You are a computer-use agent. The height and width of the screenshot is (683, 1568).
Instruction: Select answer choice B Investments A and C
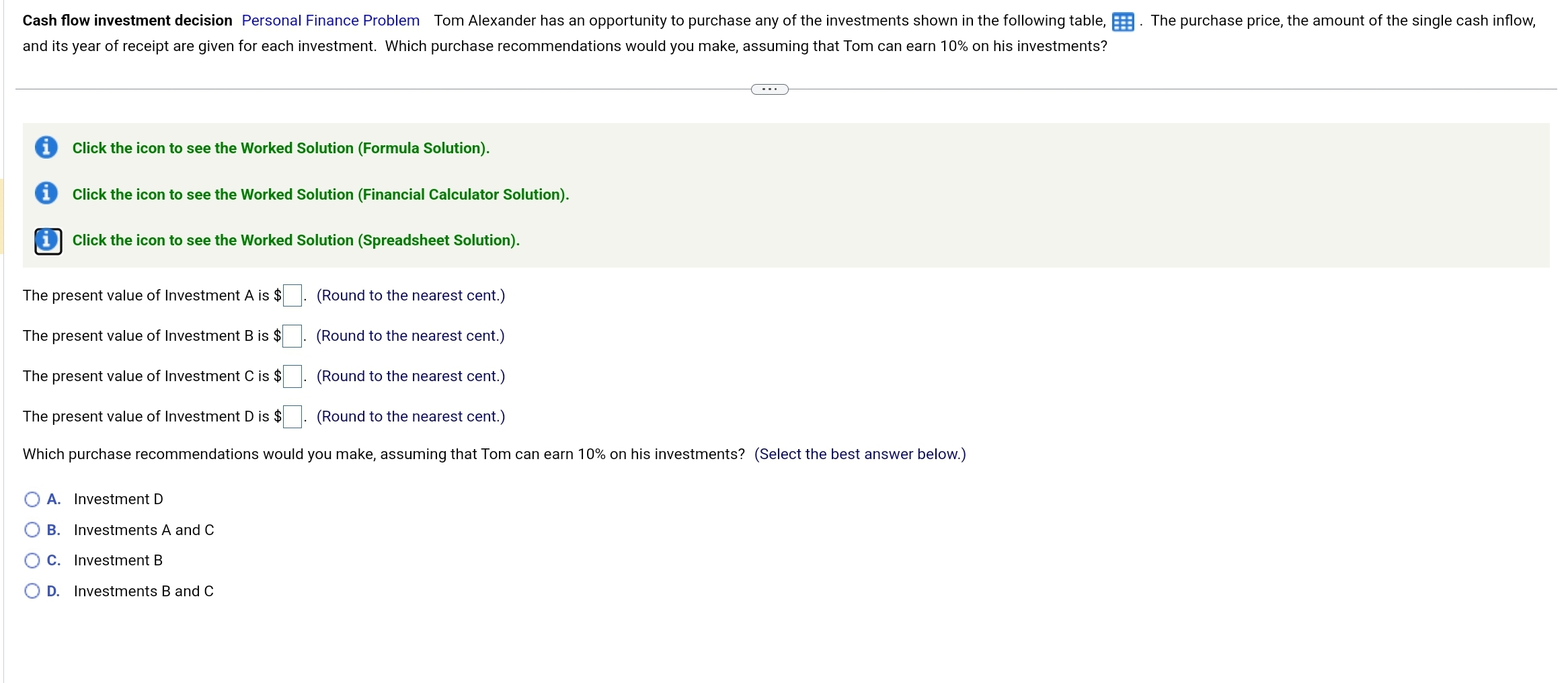[x=32, y=530]
